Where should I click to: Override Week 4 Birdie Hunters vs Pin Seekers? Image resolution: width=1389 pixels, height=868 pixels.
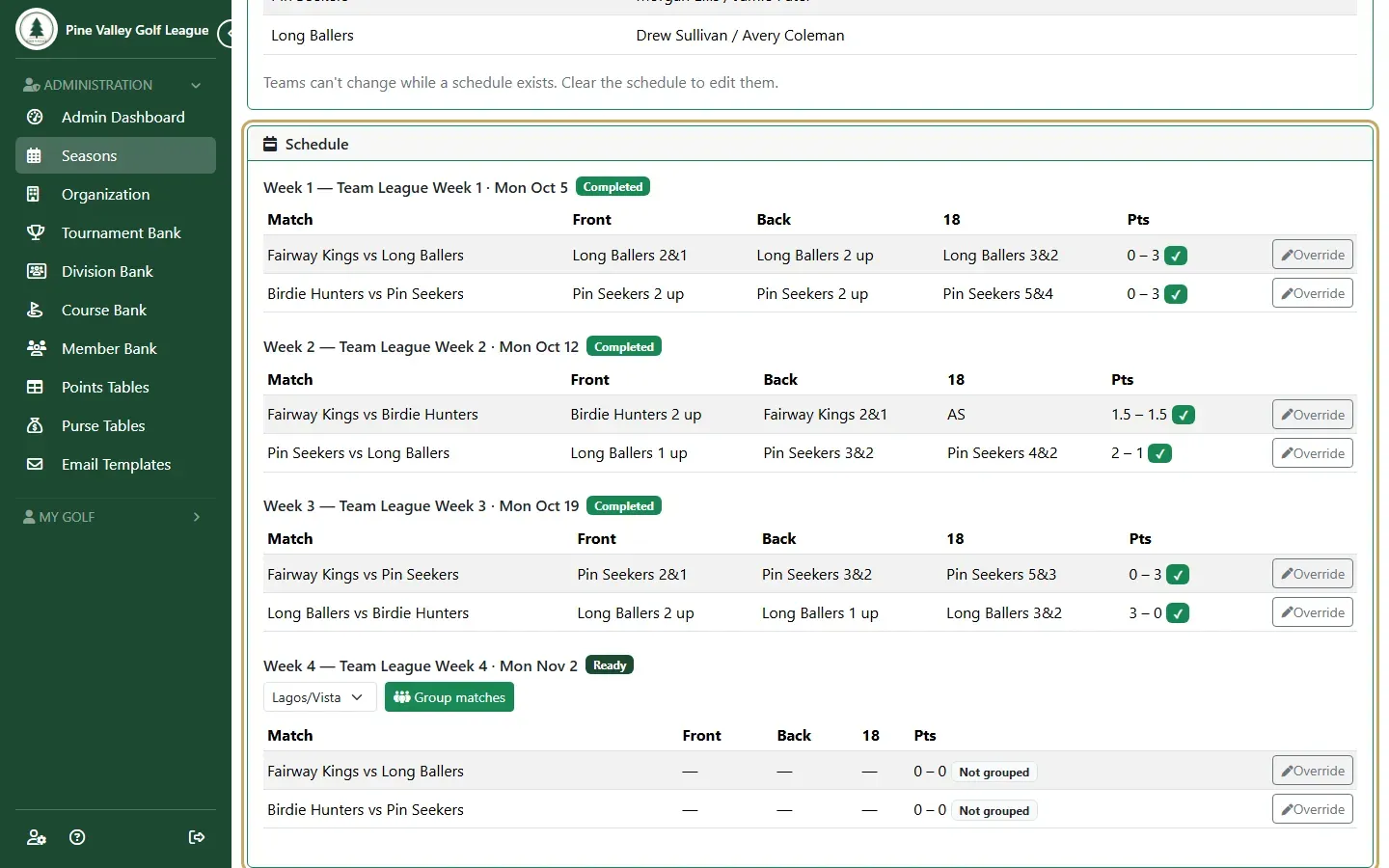(1313, 809)
